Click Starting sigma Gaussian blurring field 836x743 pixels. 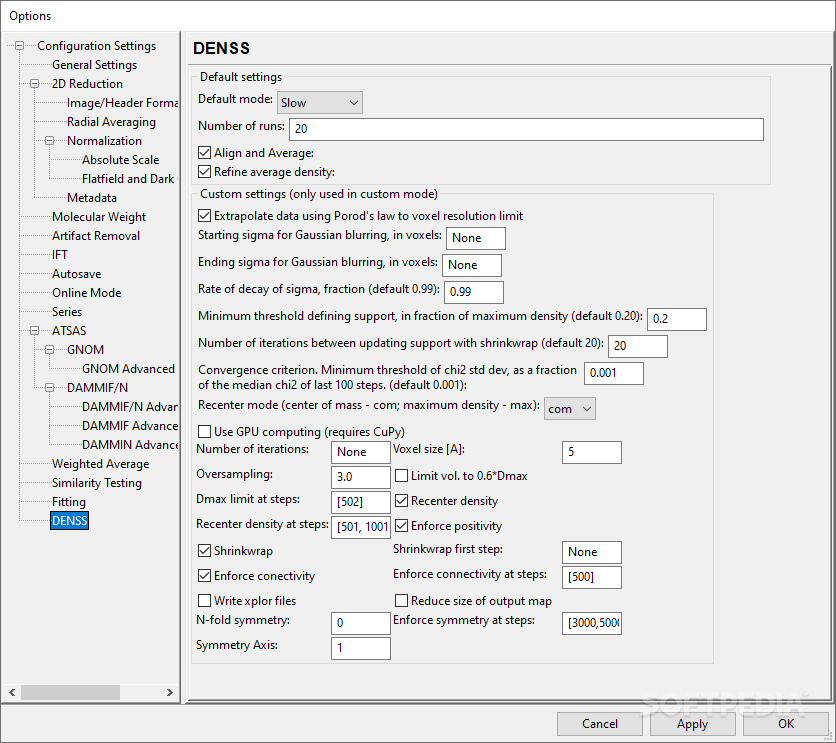[x=476, y=238]
